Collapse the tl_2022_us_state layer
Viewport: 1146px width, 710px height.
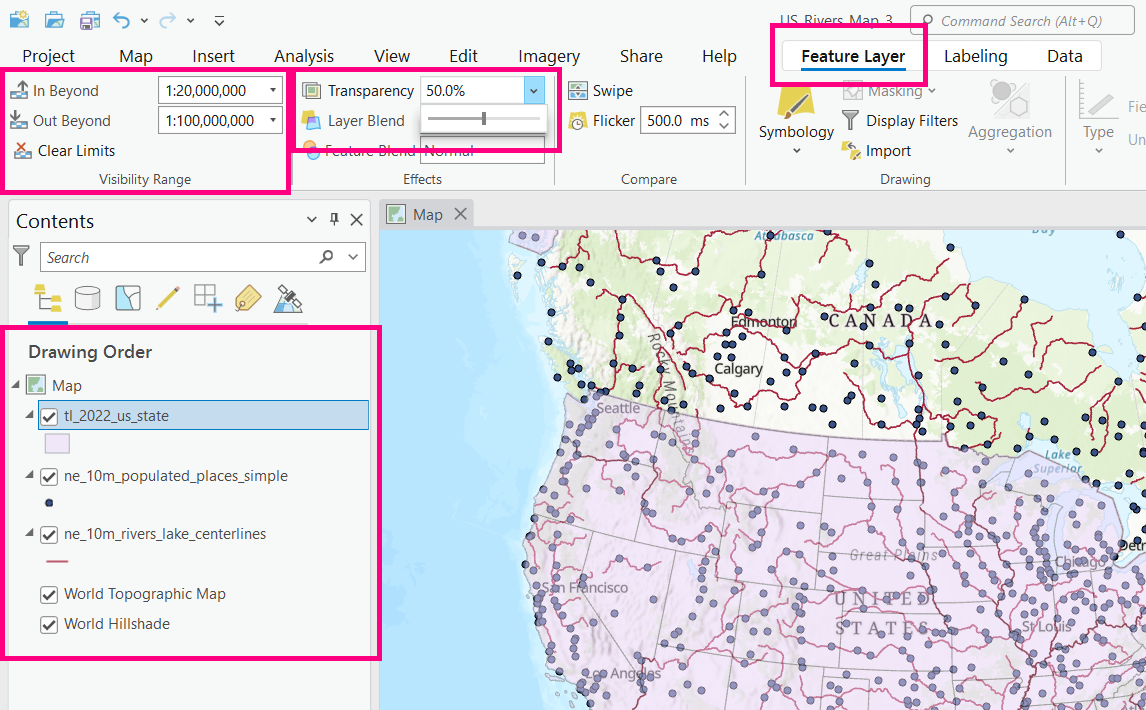pos(29,415)
